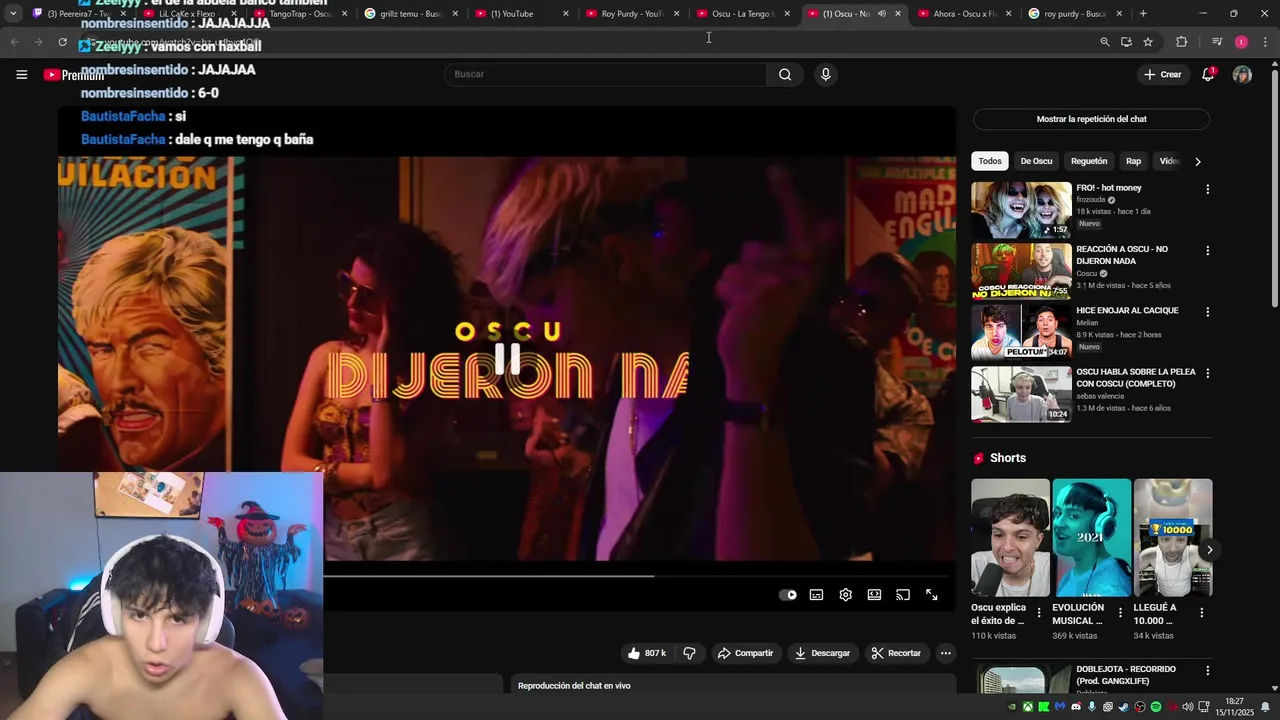Like the video with 807 k
Screen dimensions: 1280x720
(x=646, y=653)
